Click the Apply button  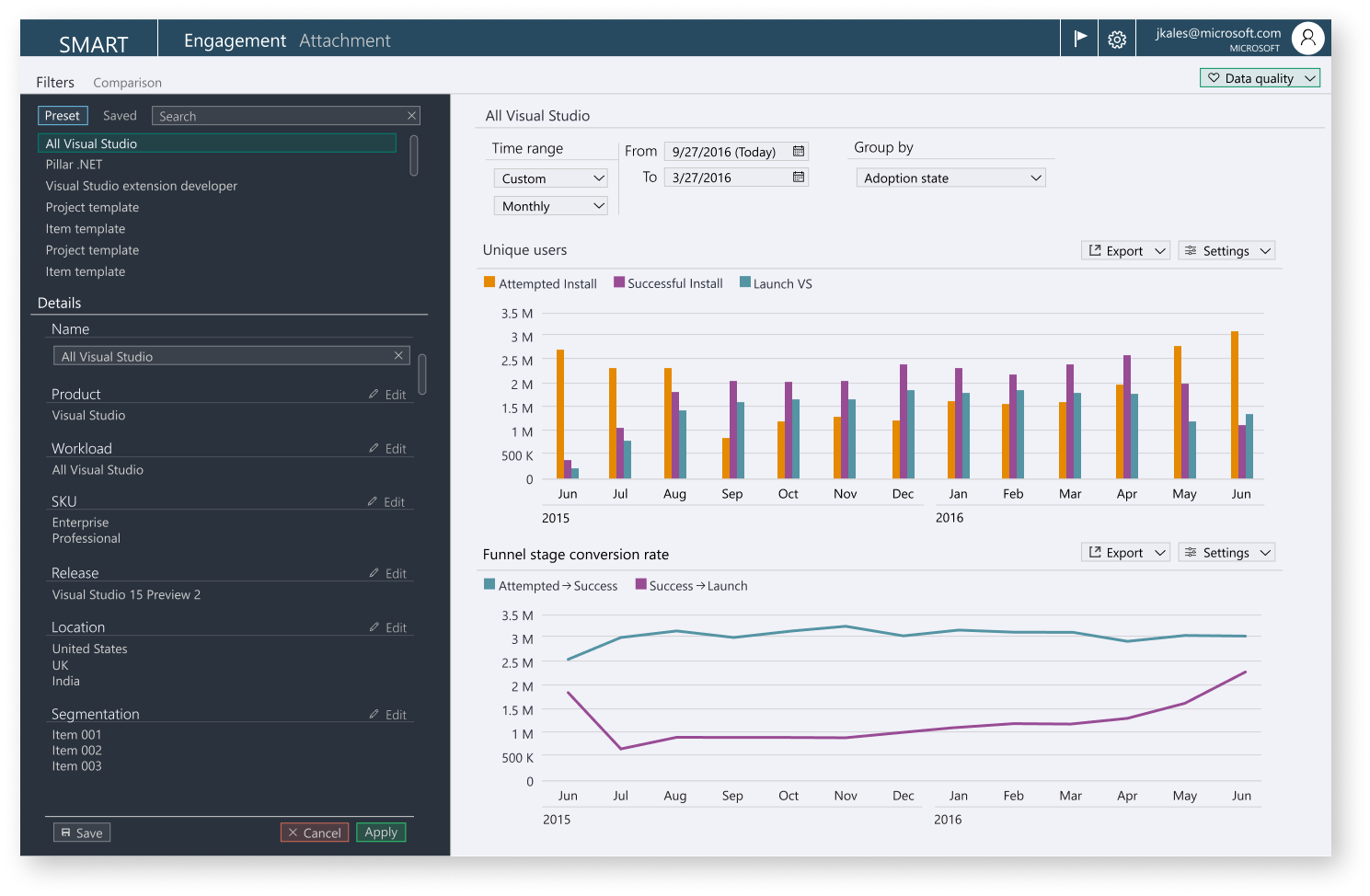coord(381,832)
